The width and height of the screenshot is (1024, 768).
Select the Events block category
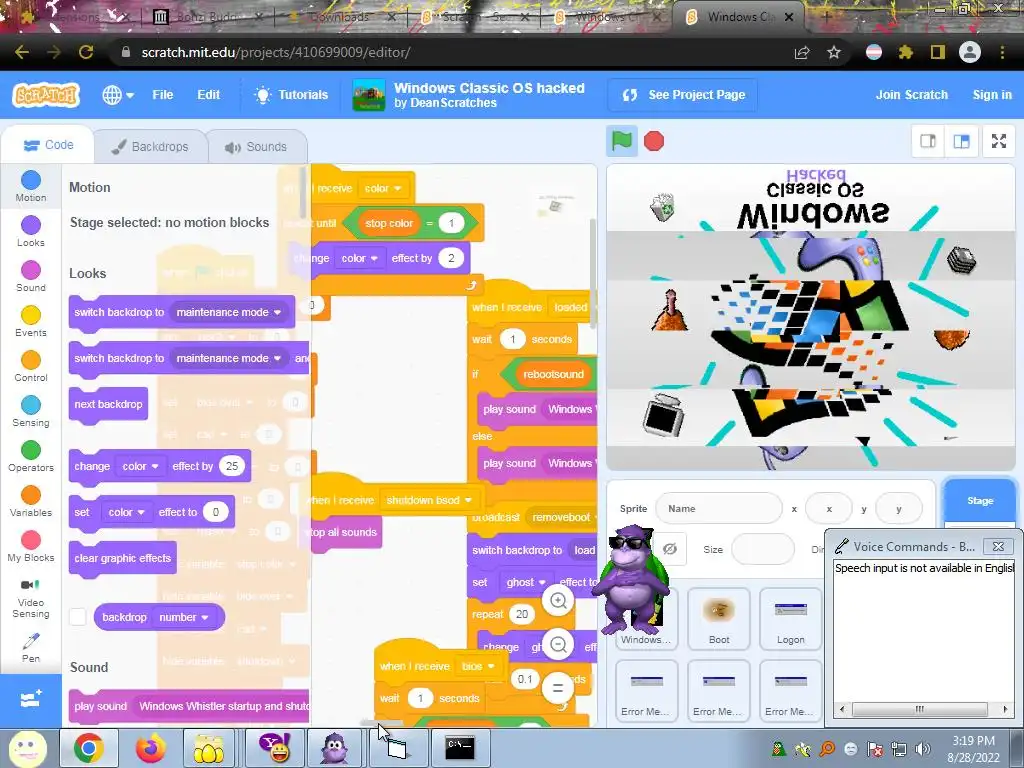pos(31,321)
